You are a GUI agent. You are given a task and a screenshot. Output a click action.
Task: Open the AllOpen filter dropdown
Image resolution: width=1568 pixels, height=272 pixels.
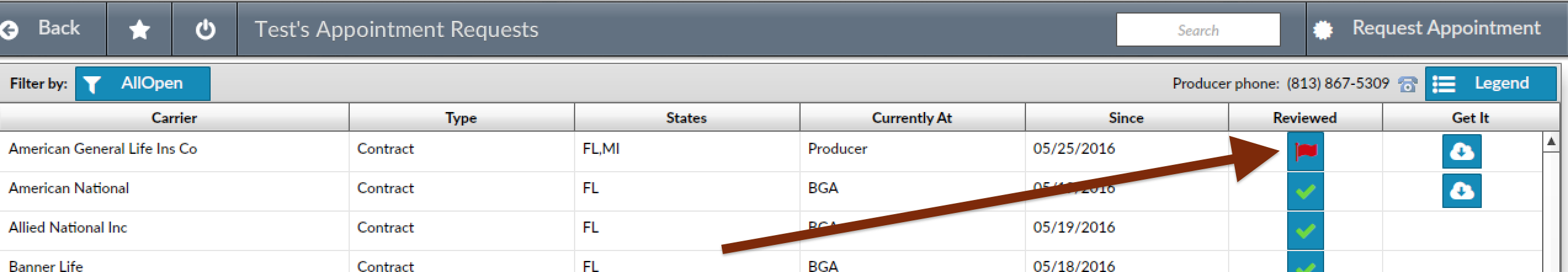click(143, 84)
